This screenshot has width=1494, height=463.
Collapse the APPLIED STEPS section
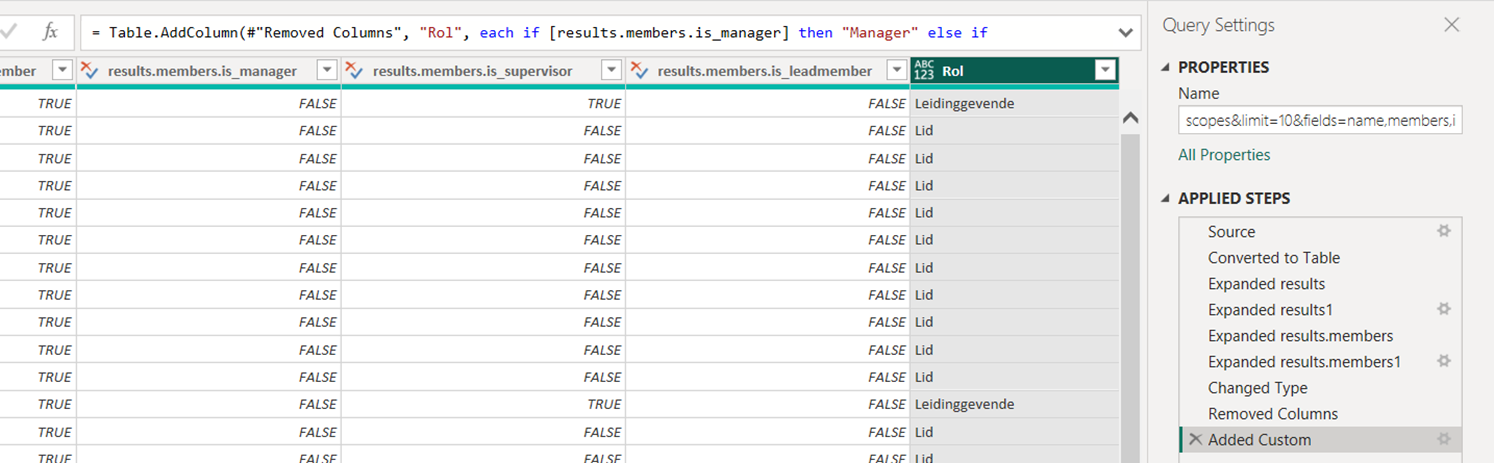click(x=1167, y=198)
